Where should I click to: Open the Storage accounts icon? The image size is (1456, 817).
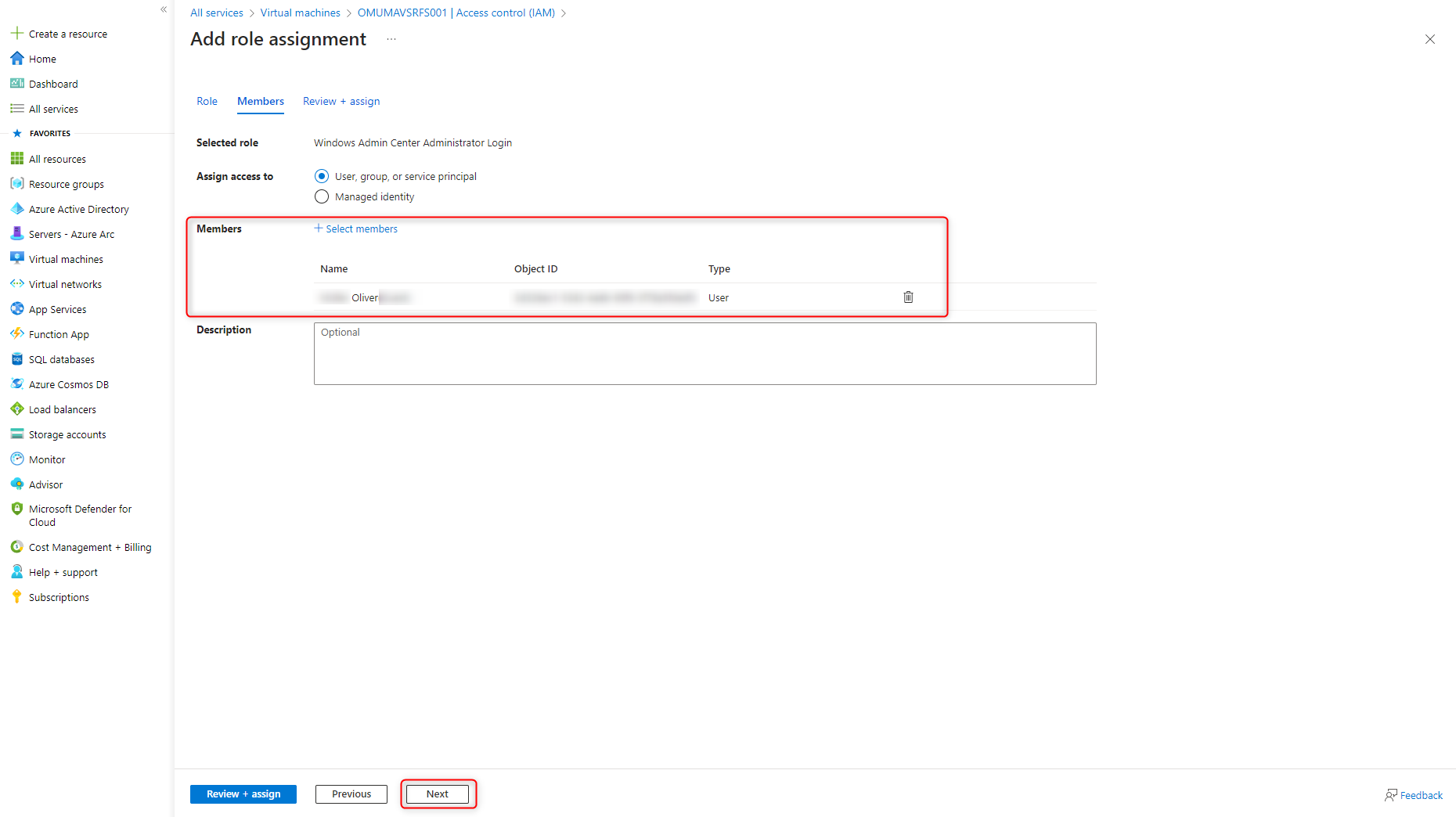pos(16,434)
